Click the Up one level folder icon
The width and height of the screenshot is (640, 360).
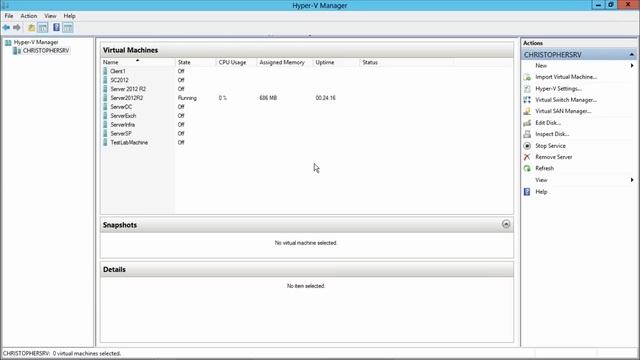(x=31, y=28)
